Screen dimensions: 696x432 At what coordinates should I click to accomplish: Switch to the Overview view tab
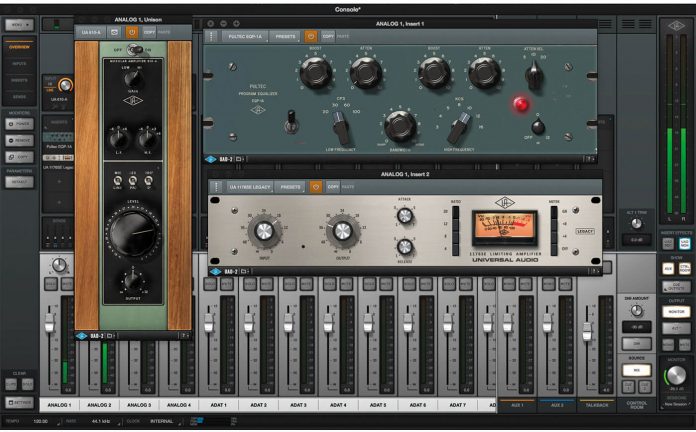[x=21, y=46]
